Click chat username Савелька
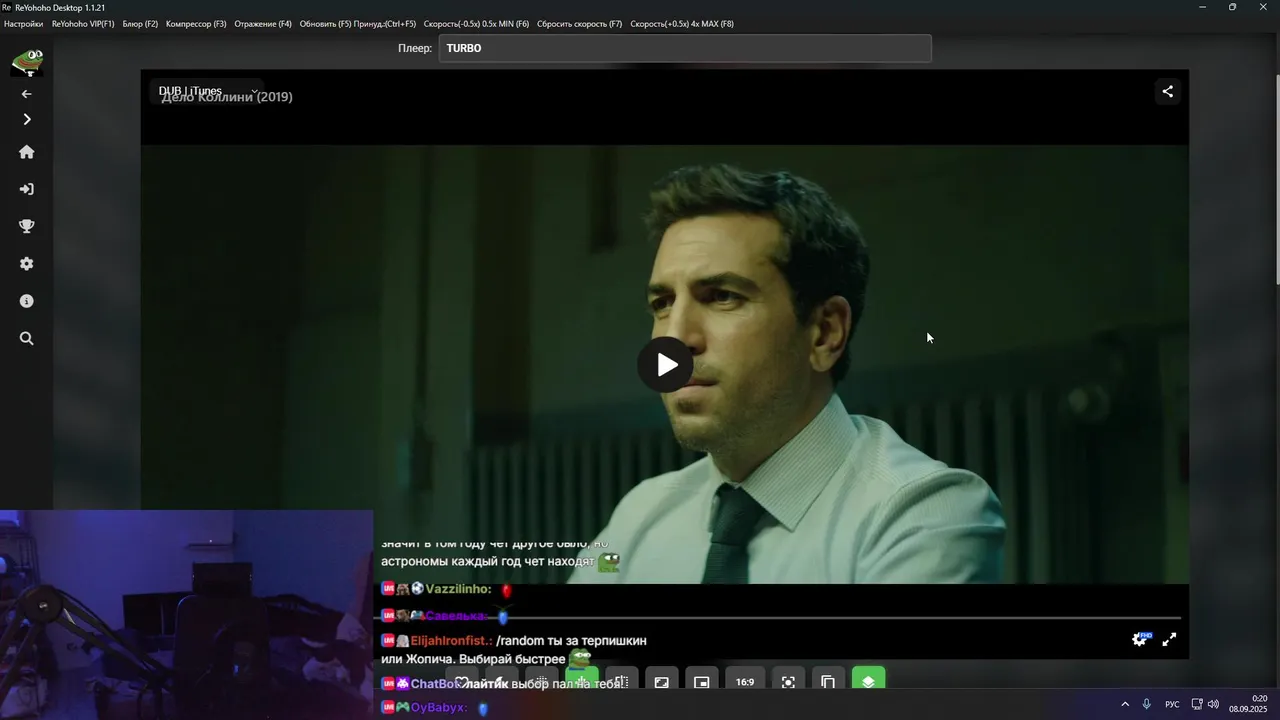 click(456, 616)
